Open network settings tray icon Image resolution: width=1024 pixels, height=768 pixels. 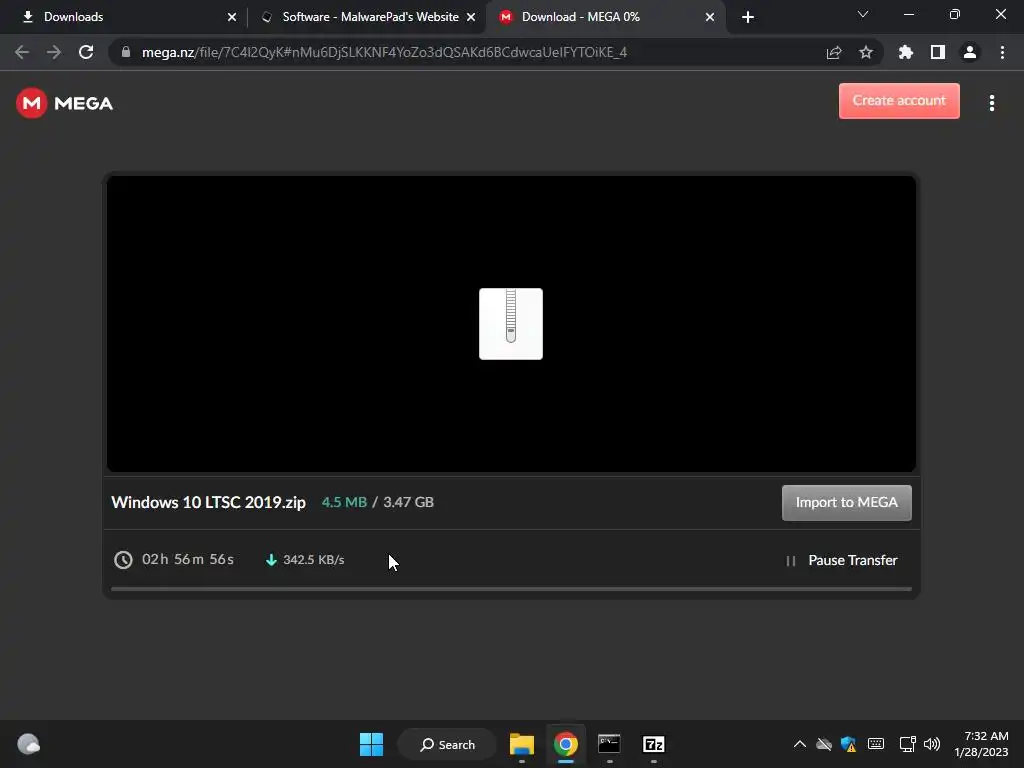tap(907, 744)
